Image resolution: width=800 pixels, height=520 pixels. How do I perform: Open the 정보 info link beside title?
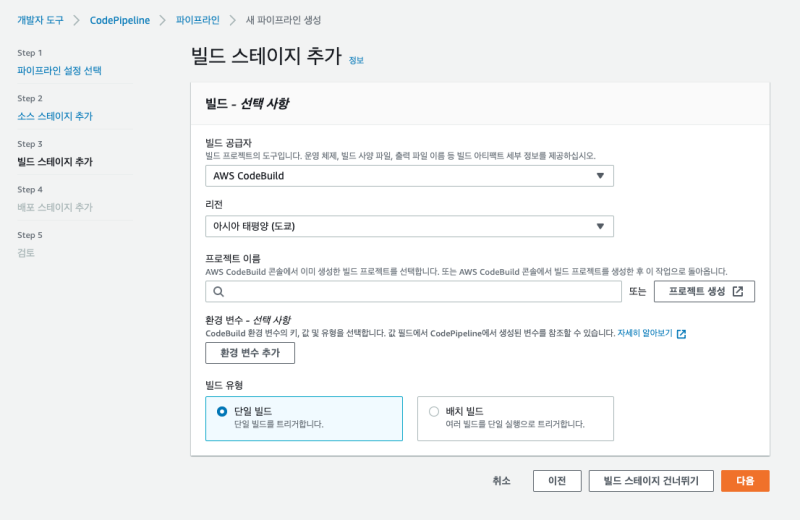point(356,61)
